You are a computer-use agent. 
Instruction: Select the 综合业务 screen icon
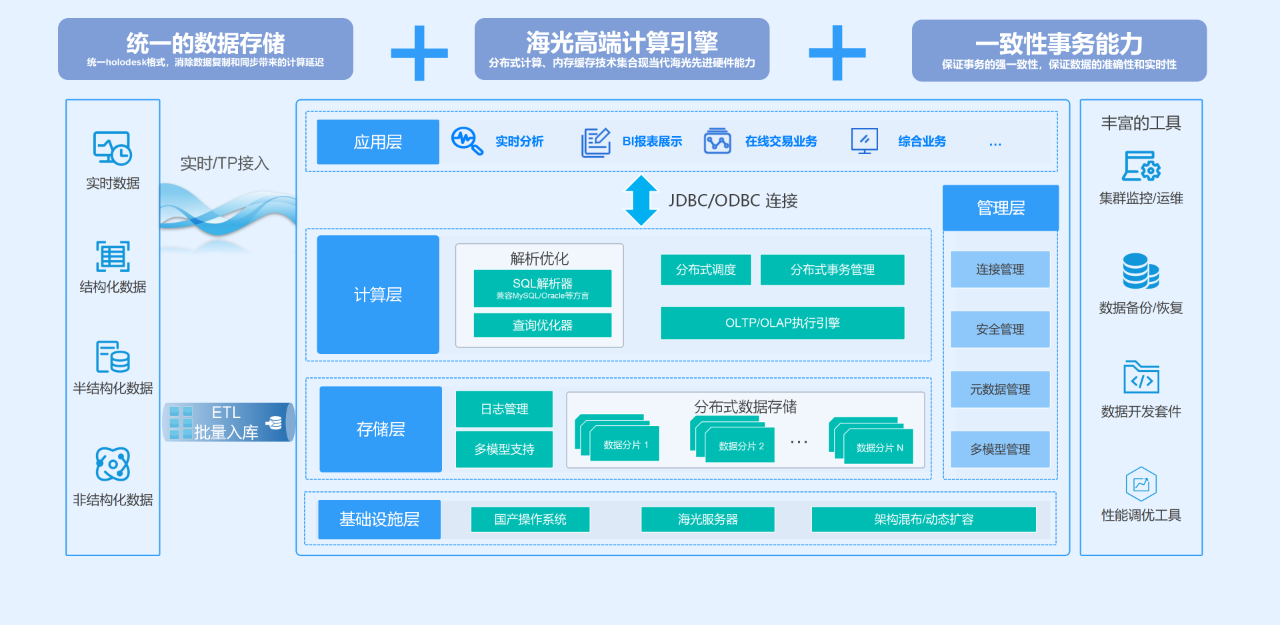(864, 141)
